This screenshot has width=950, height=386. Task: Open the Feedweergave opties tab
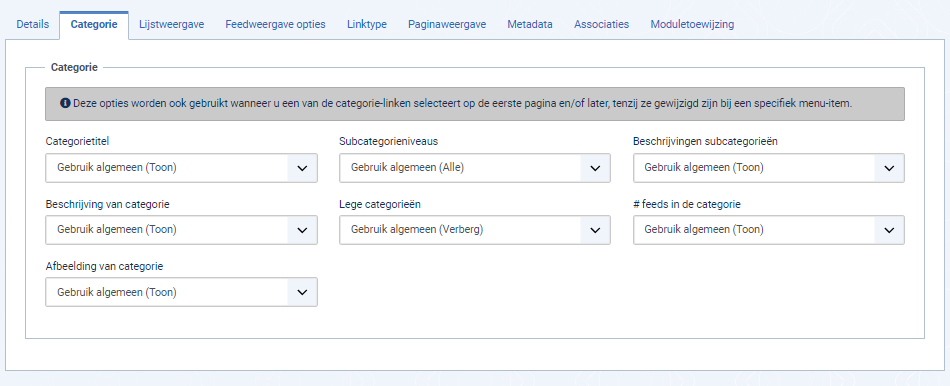[275, 24]
